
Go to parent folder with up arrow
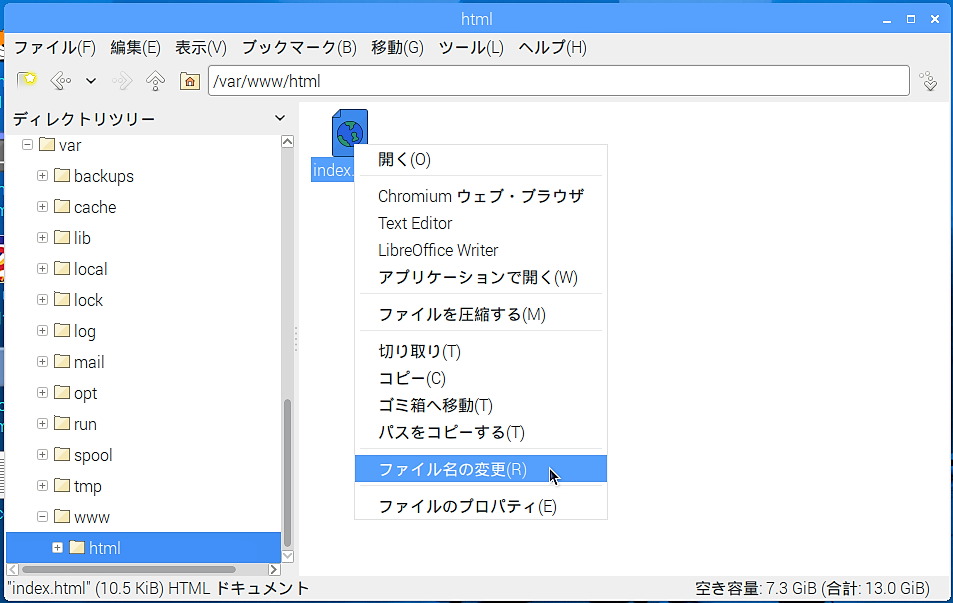(156, 80)
